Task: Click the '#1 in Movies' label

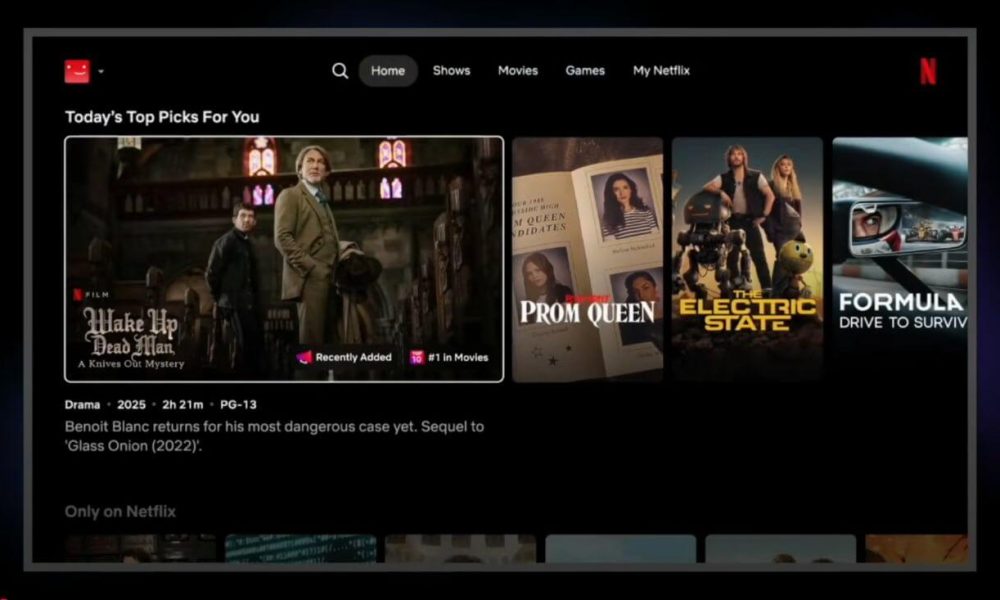Action: pos(458,358)
